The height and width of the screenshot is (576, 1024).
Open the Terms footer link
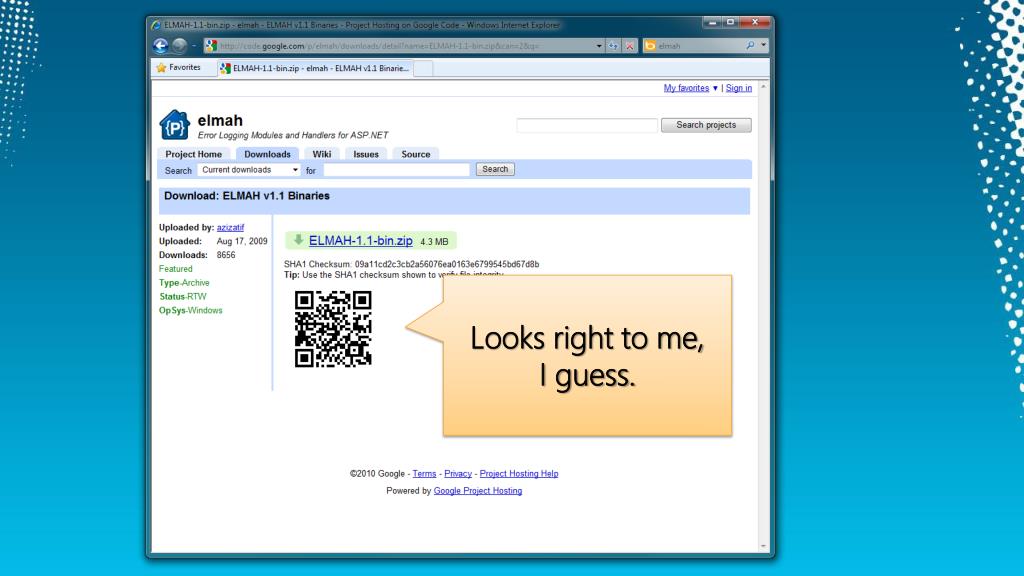point(424,473)
